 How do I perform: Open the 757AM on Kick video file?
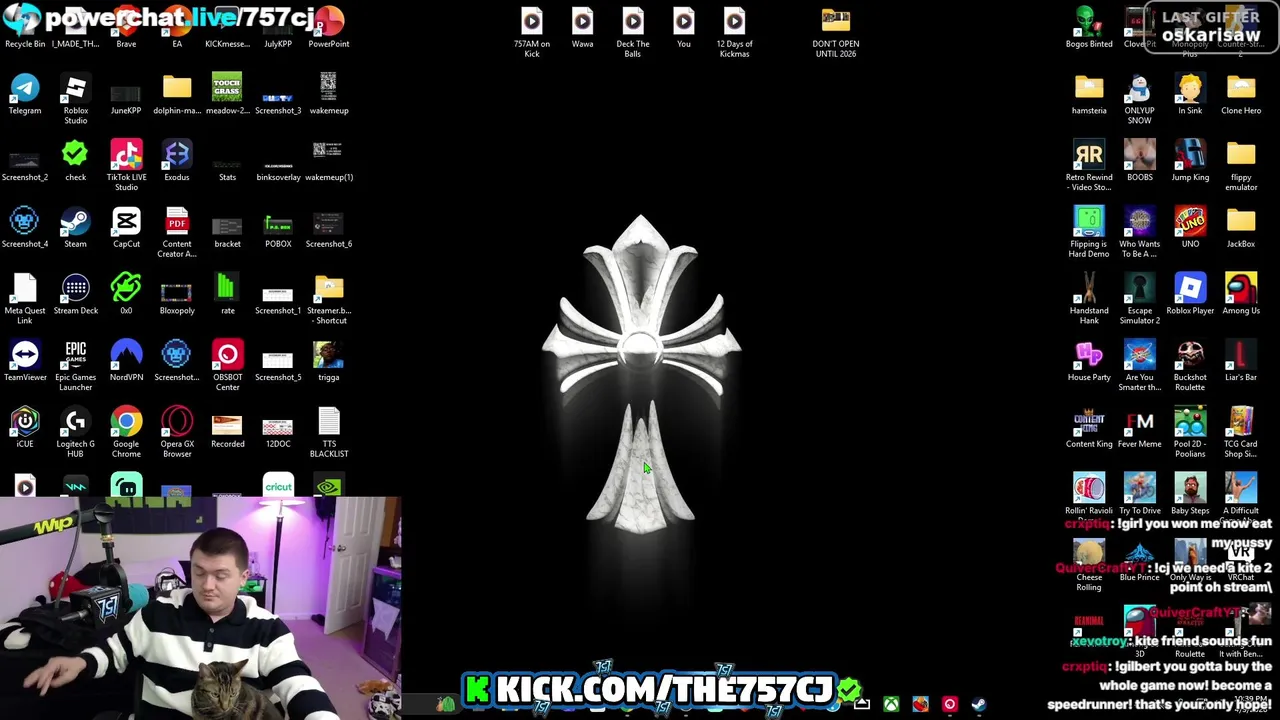point(532,32)
